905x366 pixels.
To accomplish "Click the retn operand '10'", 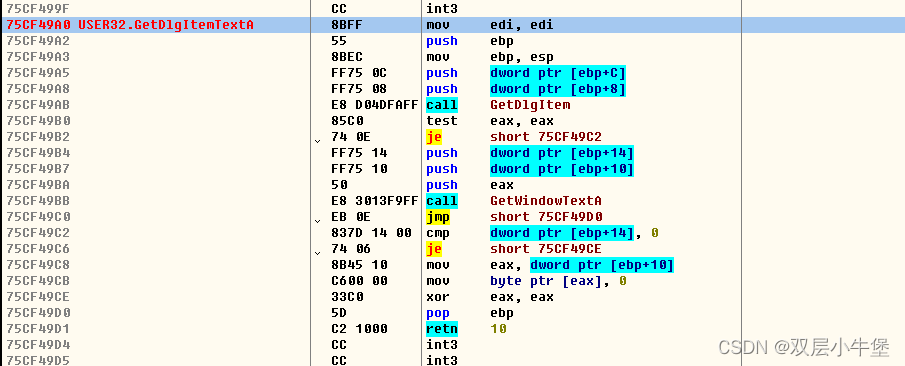I will tap(498, 328).
